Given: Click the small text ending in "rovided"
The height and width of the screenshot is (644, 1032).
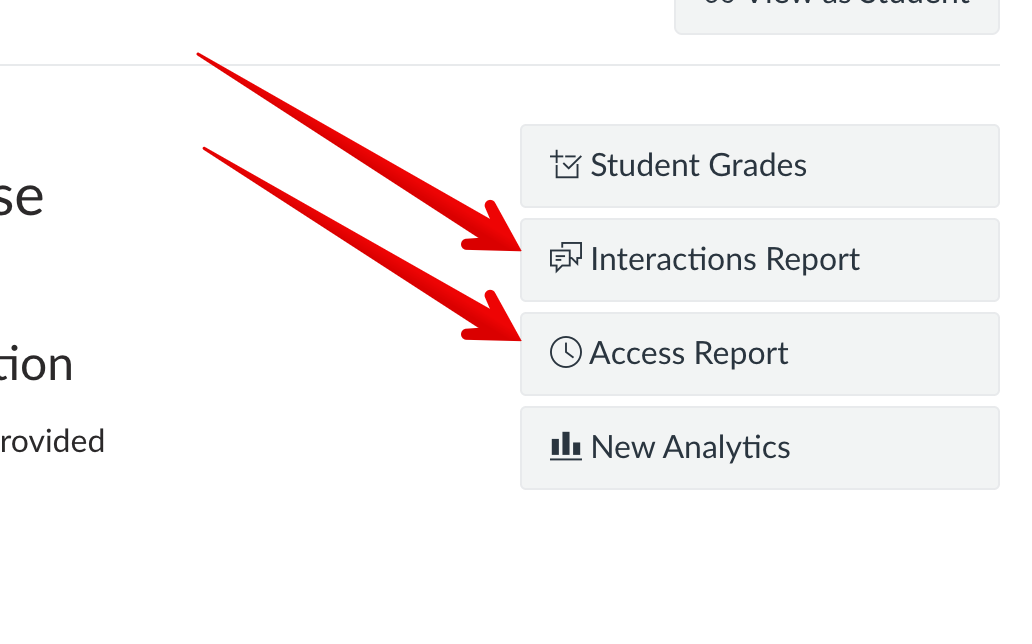Looking at the screenshot, I should point(52,441).
